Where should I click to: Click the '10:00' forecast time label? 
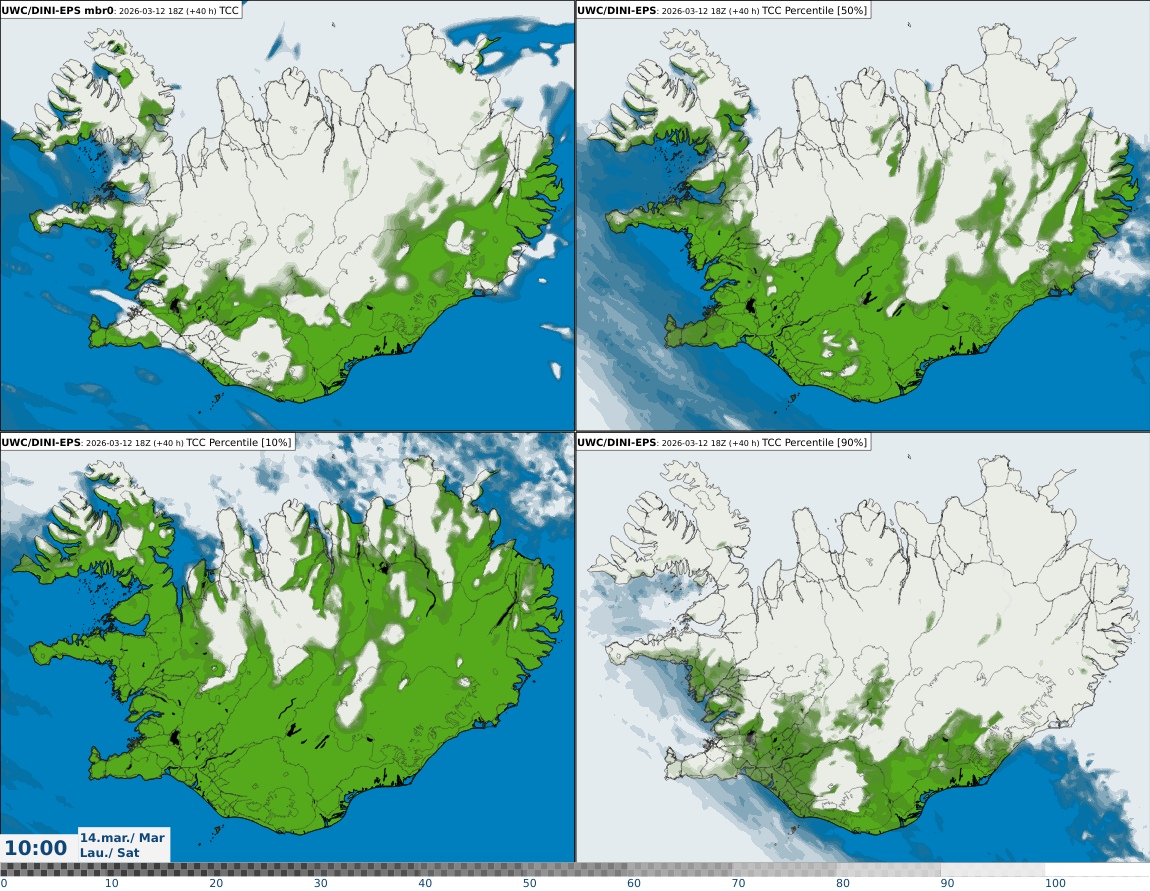[x=35, y=848]
